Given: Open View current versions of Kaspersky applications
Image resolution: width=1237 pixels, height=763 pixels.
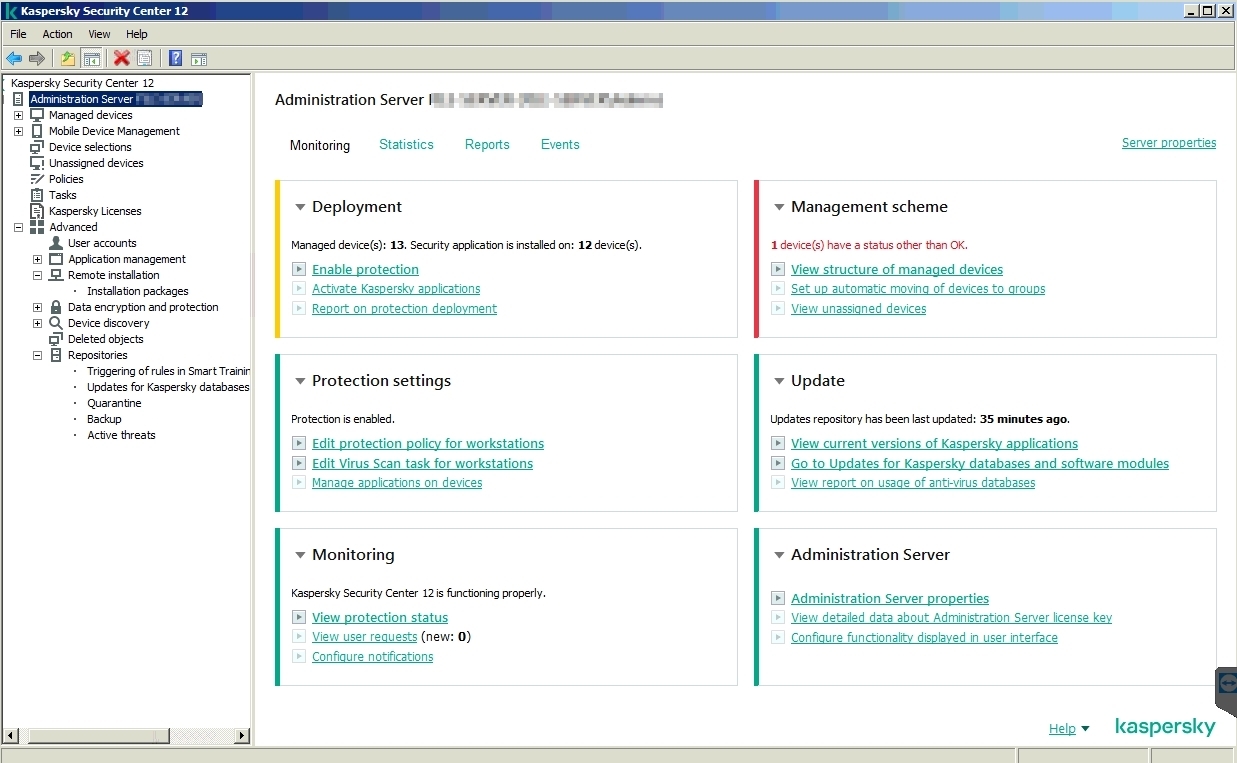Looking at the screenshot, I should click(934, 444).
